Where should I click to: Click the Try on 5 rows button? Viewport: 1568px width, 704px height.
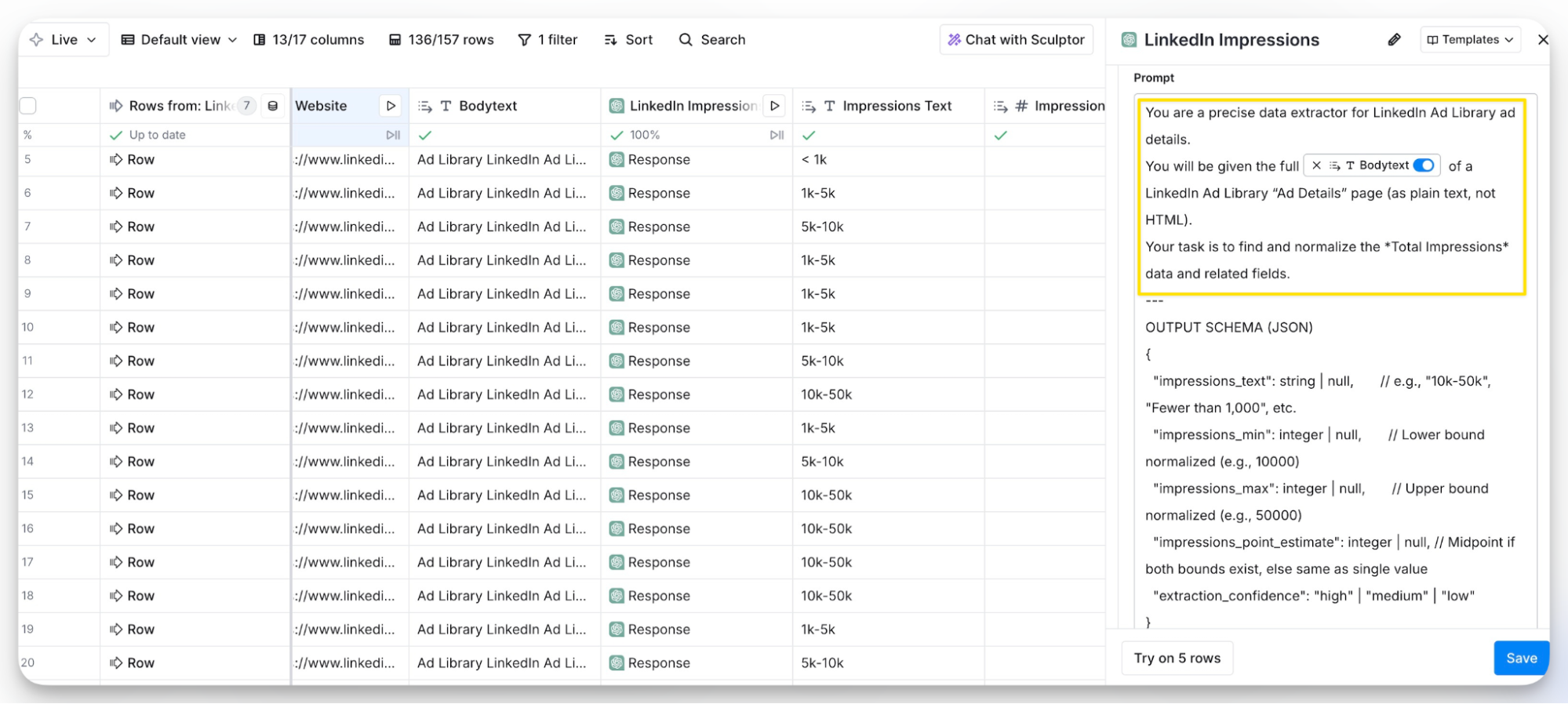pyautogui.click(x=1177, y=658)
